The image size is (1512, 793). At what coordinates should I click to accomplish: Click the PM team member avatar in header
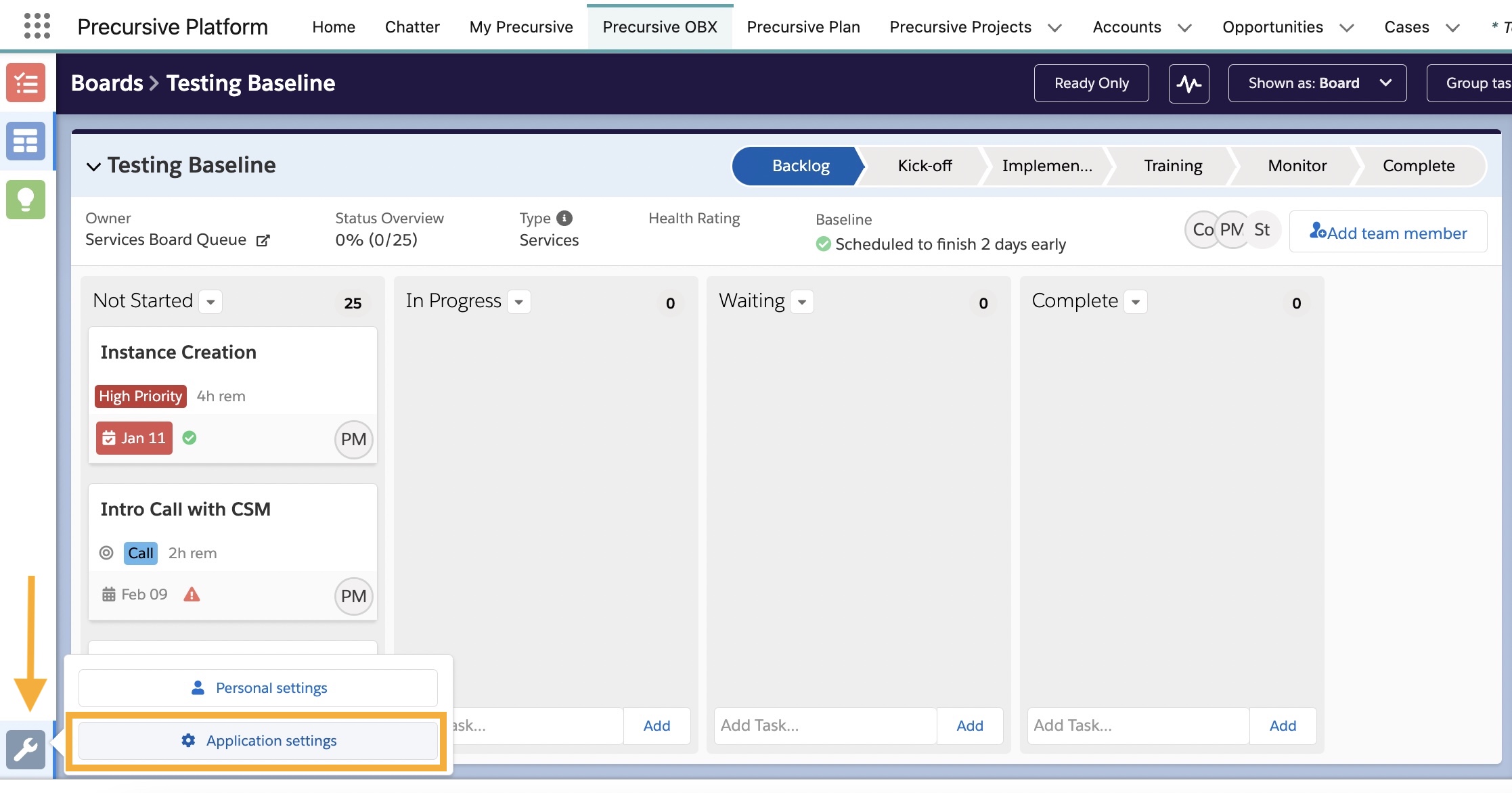point(1232,230)
